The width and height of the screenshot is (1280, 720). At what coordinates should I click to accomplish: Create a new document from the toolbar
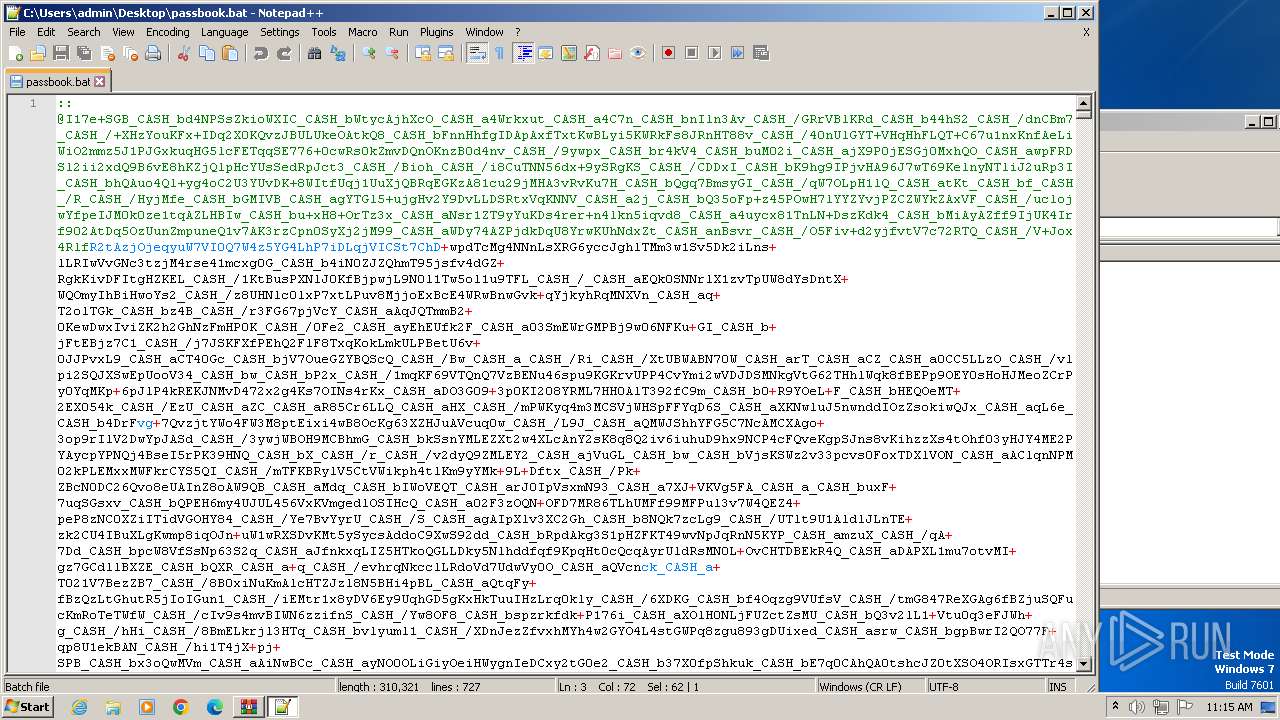pyautogui.click(x=16, y=53)
